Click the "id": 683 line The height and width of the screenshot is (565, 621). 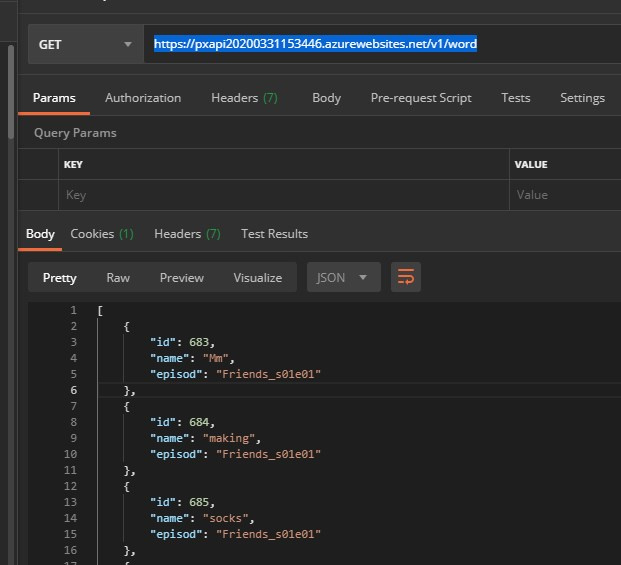[182, 342]
